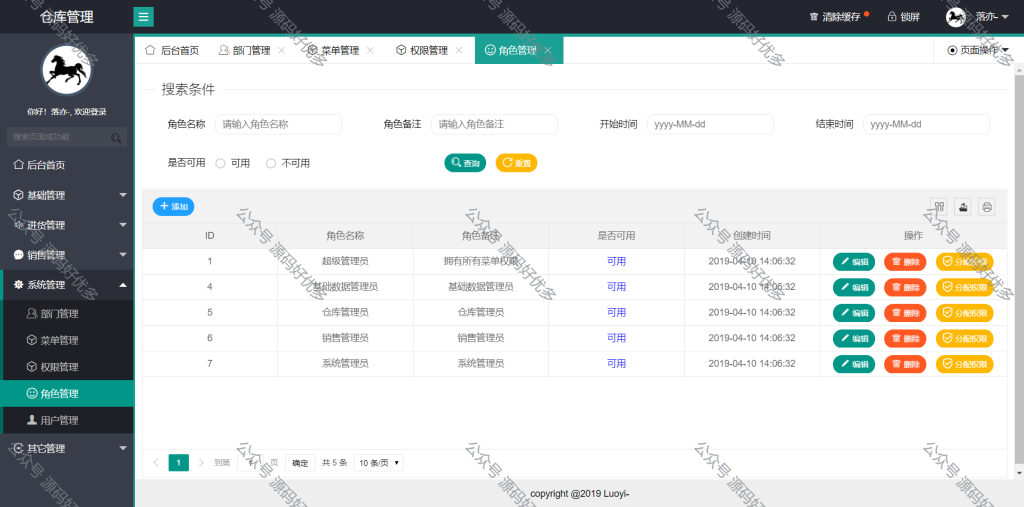Open 后台首页 in the sidebar
The image size is (1024, 507).
pyautogui.click(x=67, y=165)
